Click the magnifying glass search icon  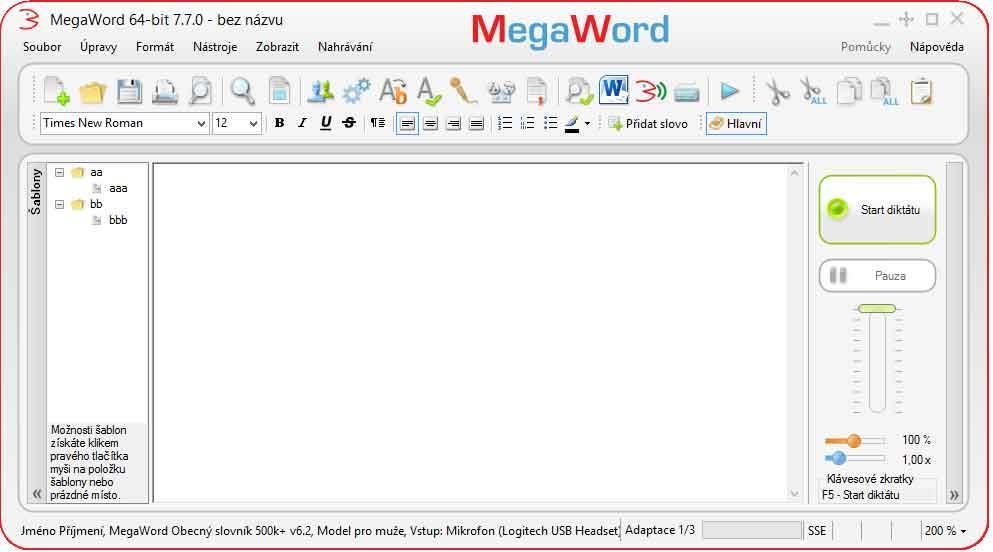tap(243, 92)
